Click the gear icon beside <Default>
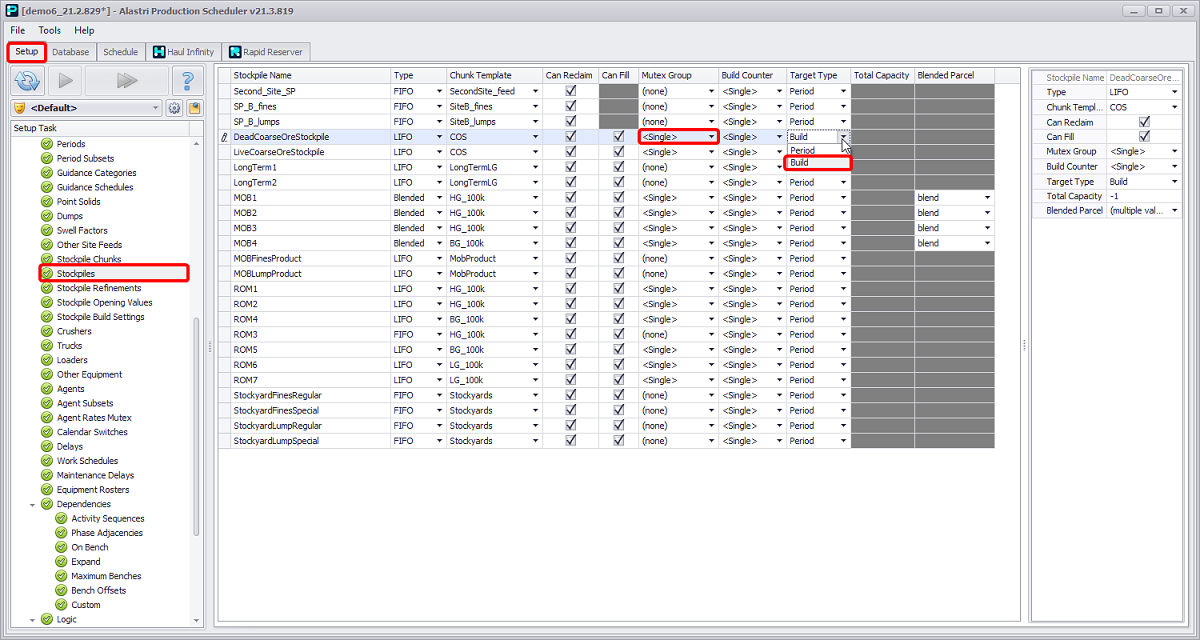Image resolution: width=1200 pixels, height=640 pixels. [174, 108]
